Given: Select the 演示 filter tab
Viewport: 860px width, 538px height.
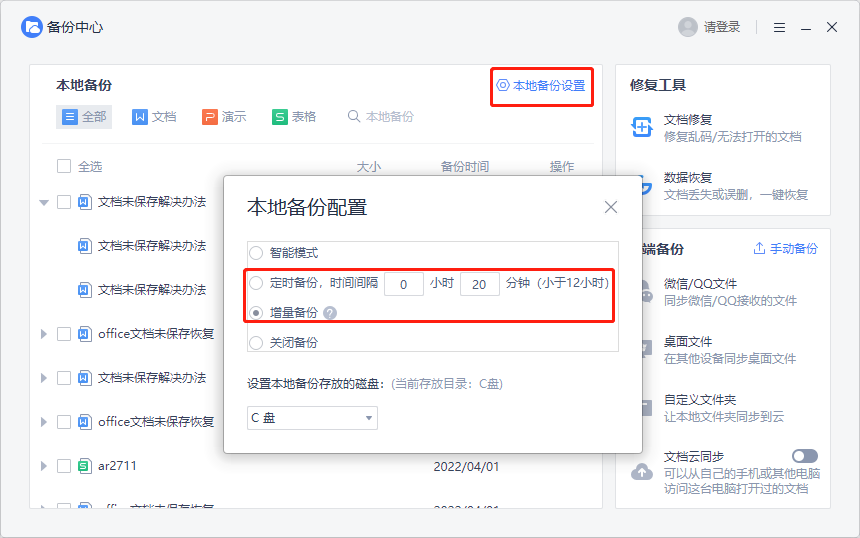Looking at the screenshot, I should tap(224, 117).
